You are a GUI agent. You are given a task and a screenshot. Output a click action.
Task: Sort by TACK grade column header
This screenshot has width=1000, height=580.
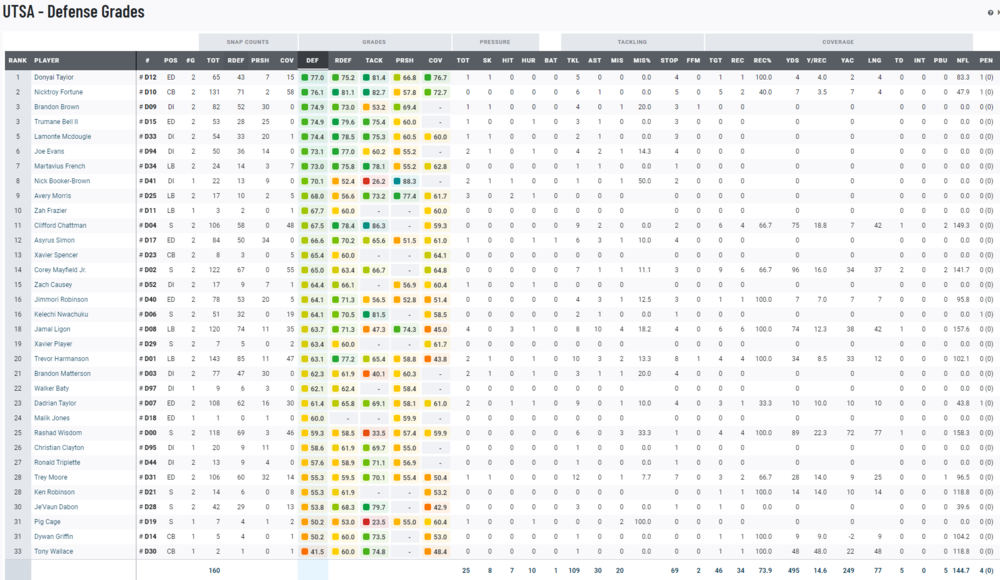tap(374, 60)
